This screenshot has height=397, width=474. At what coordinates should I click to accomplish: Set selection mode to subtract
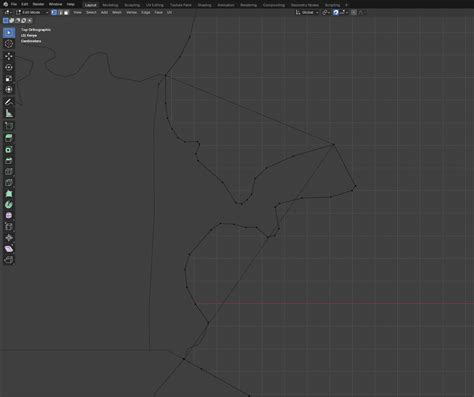tap(18, 20)
